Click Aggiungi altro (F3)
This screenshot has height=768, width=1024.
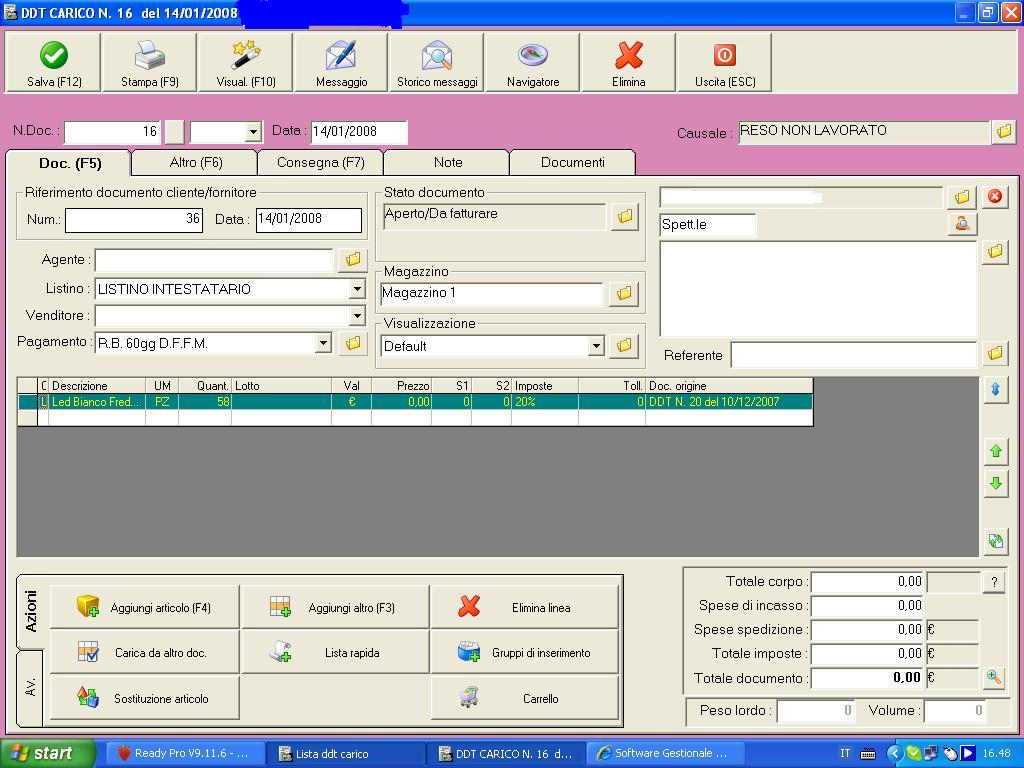pos(336,607)
